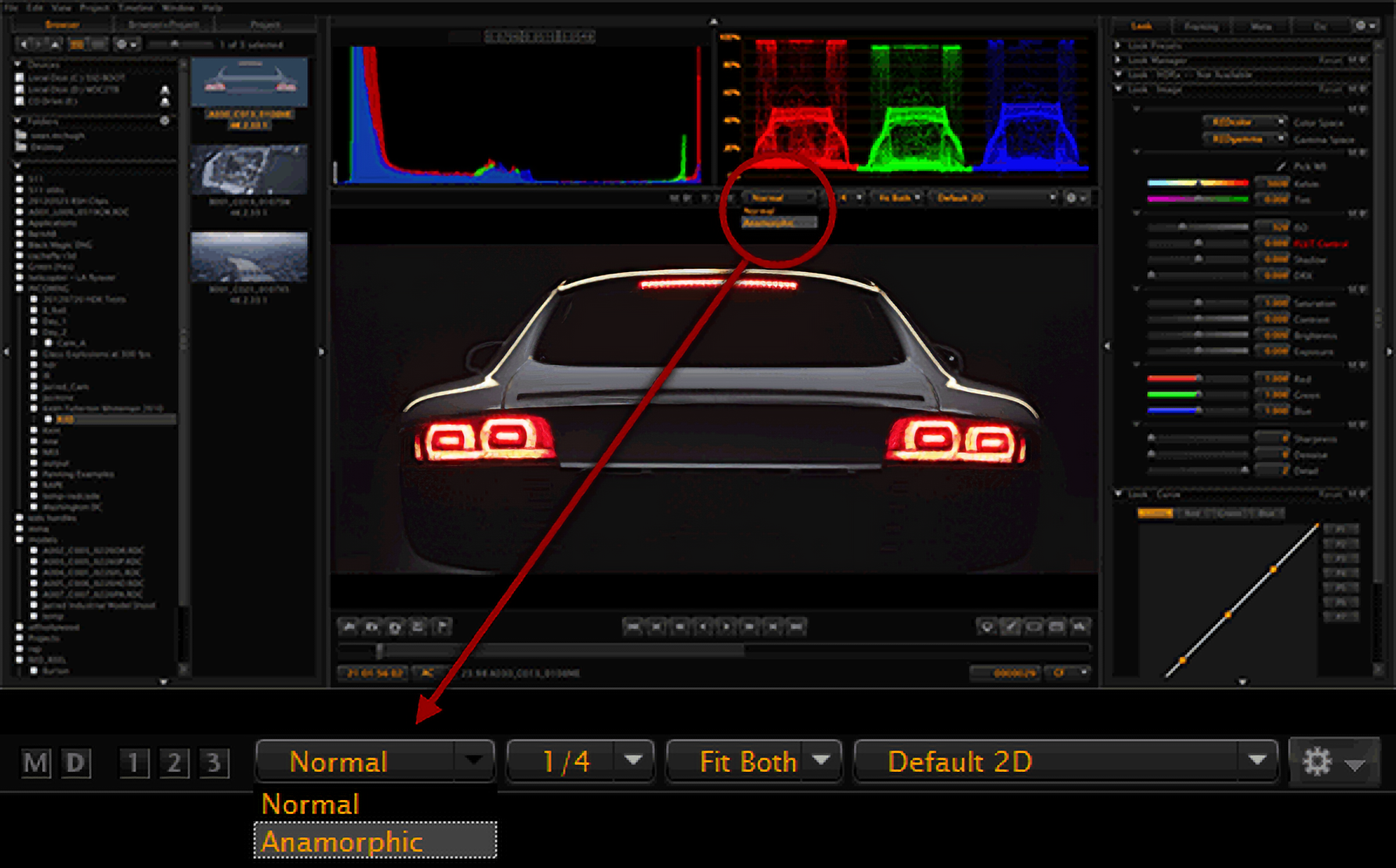This screenshot has height=868, width=1396.
Task: Switch to the Framing tab
Action: point(1200,27)
